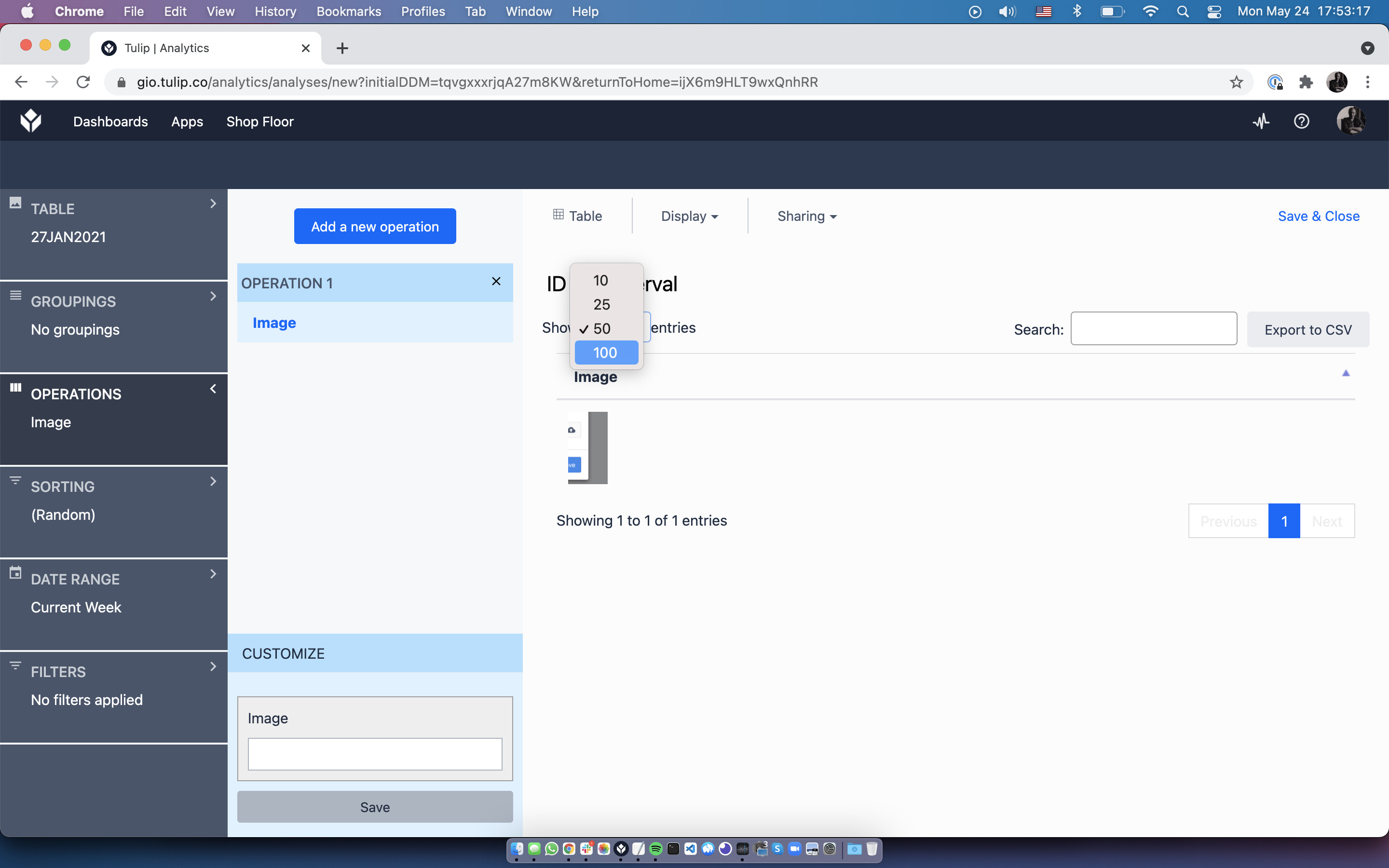Open the Dashboards menu item
Screen dimensions: 1389x868
pos(110,122)
